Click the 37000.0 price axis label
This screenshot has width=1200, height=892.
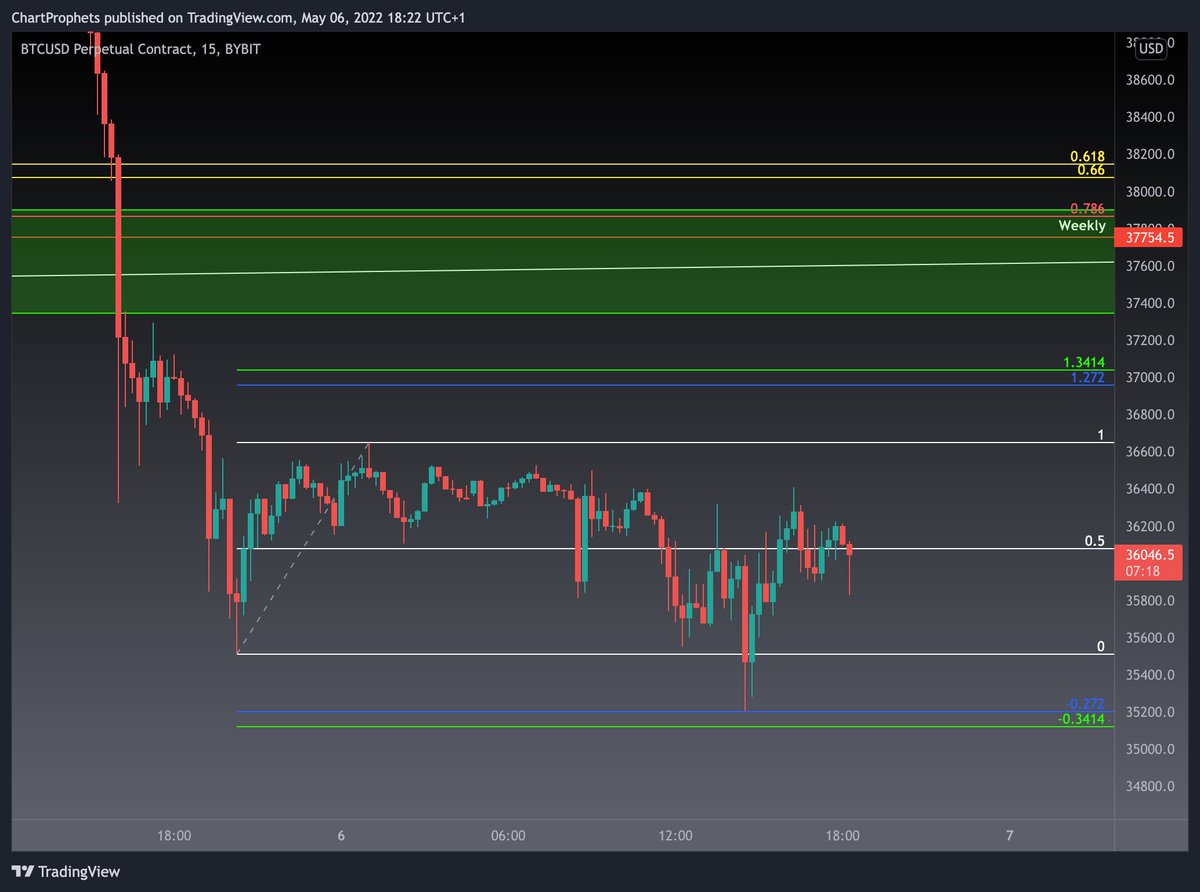(1149, 378)
